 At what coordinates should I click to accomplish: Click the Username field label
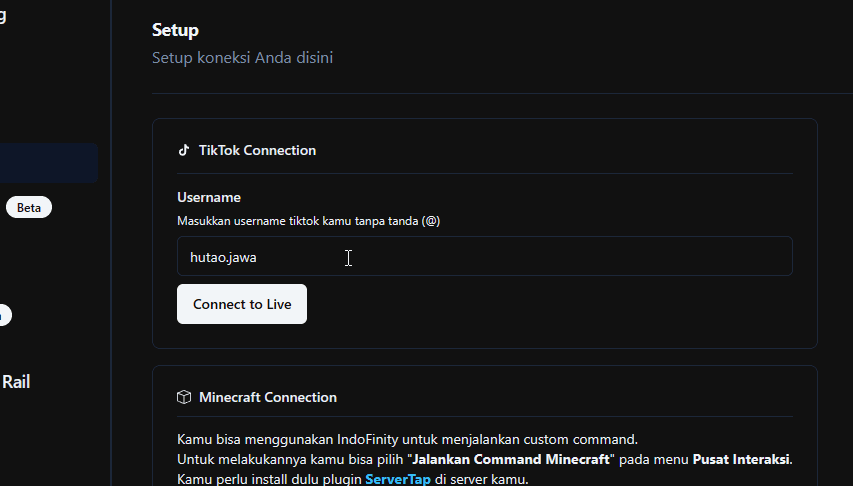pos(209,197)
